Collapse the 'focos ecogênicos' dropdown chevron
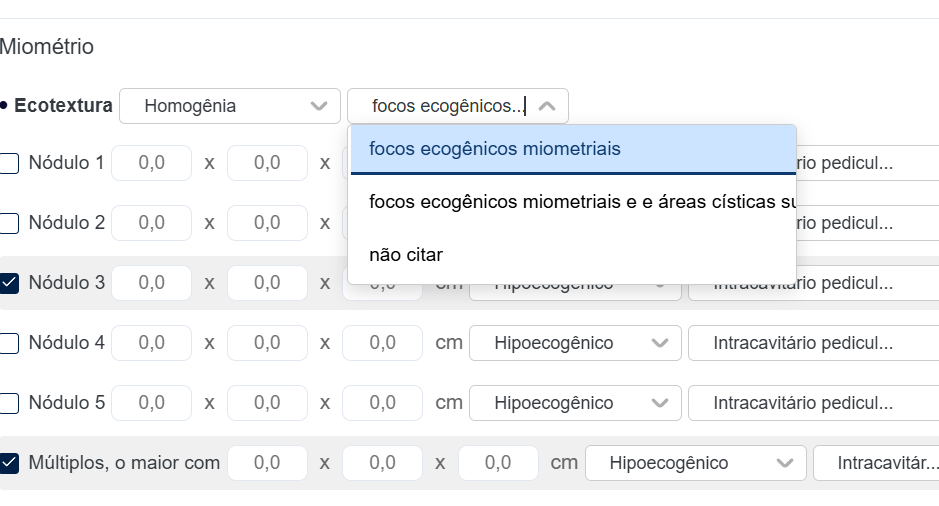This screenshot has width=939, height=506. click(547, 106)
